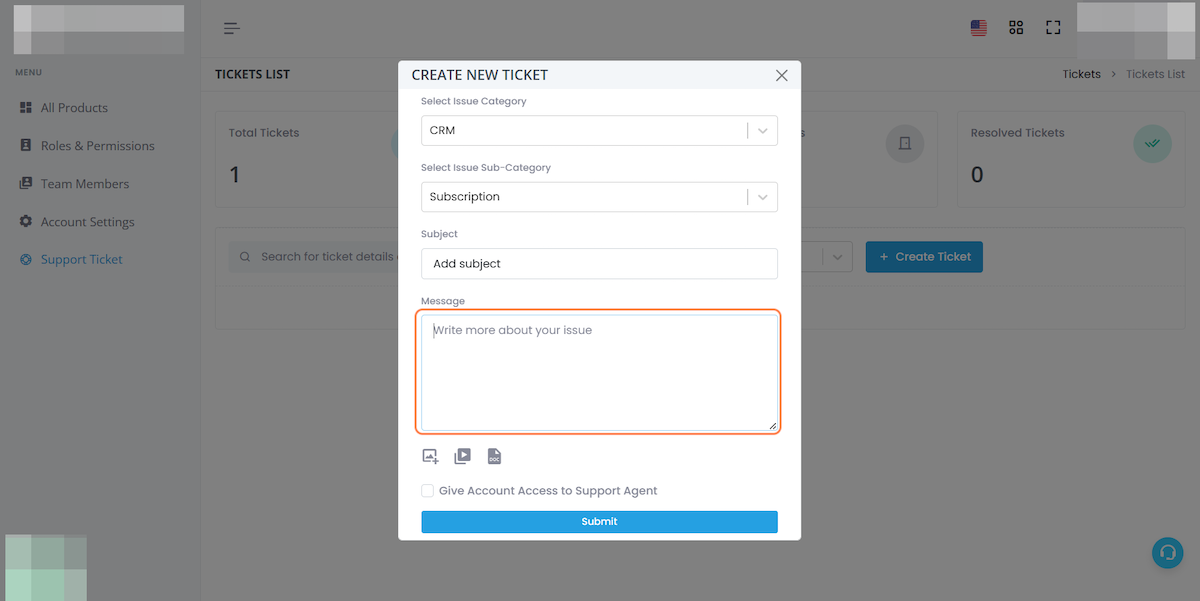Click the Subject input field
This screenshot has width=1200, height=601.
point(599,264)
